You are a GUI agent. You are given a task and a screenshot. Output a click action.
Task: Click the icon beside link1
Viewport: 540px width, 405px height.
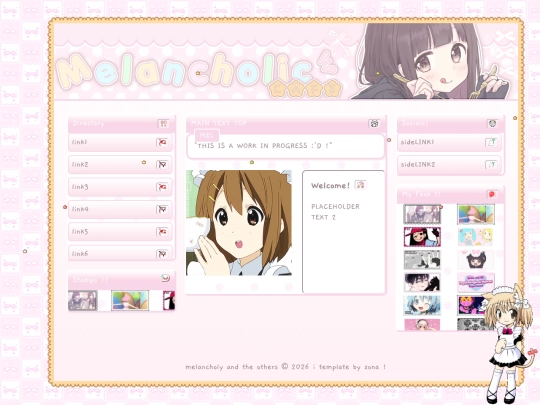(162, 142)
